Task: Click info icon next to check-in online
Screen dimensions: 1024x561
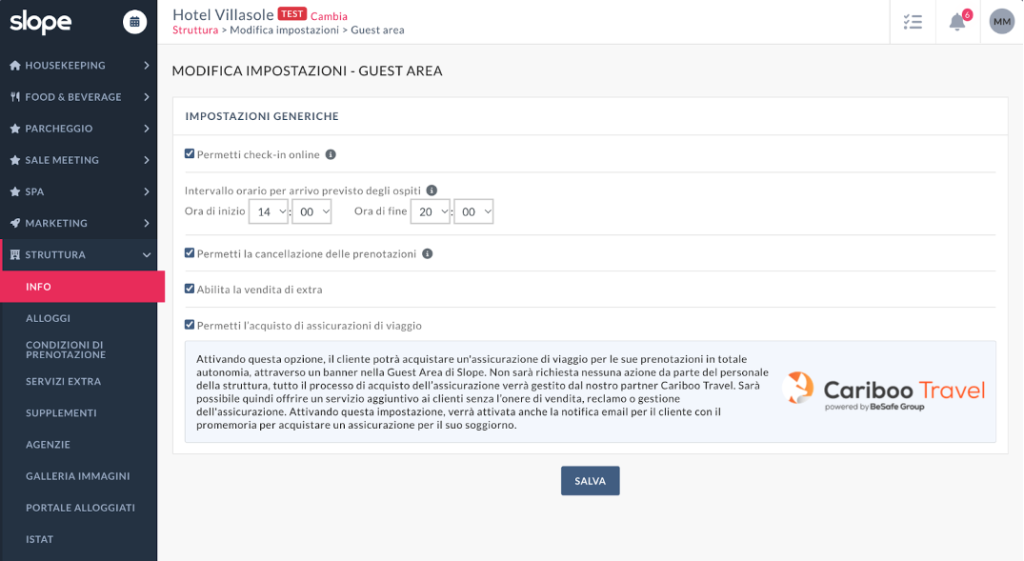Action: click(331, 155)
